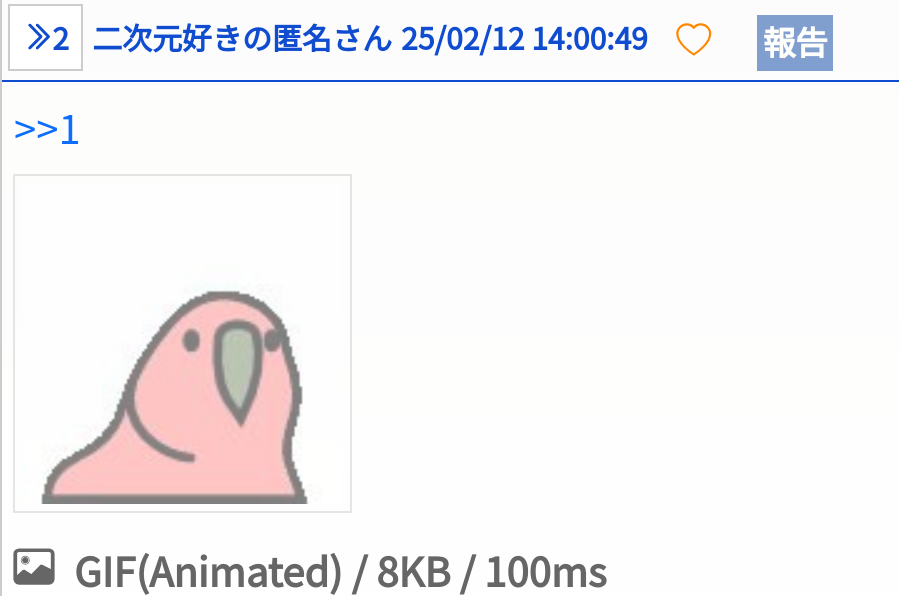Screen dimensions: 899x596
Task: Follow the >>1 anchor link
Action: (x=46, y=130)
